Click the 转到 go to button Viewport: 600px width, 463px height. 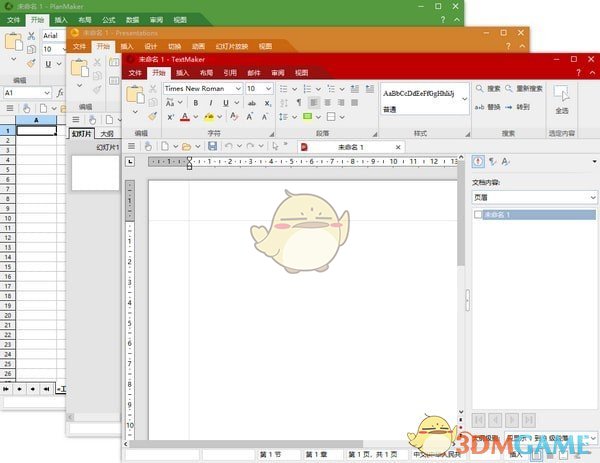(517, 107)
